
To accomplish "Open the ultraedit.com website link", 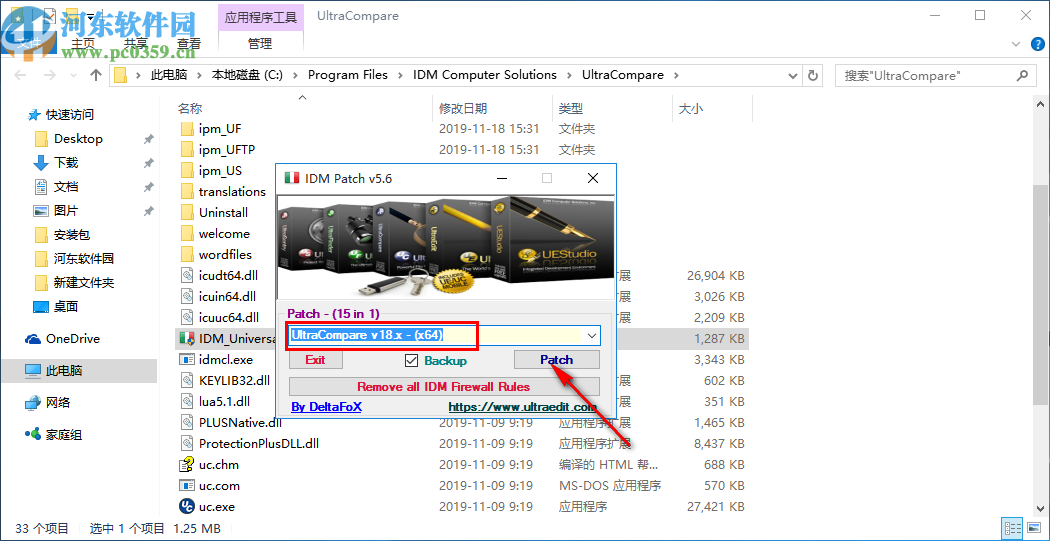I will pos(522,406).
